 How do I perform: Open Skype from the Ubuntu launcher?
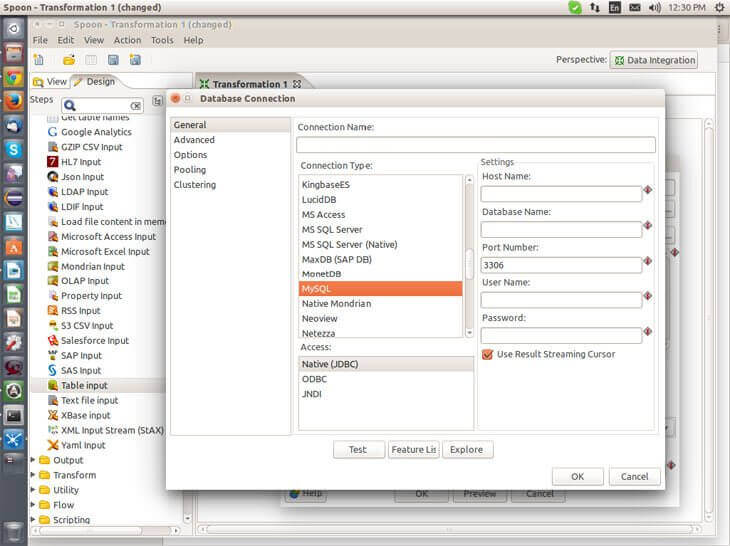[x=14, y=149]
